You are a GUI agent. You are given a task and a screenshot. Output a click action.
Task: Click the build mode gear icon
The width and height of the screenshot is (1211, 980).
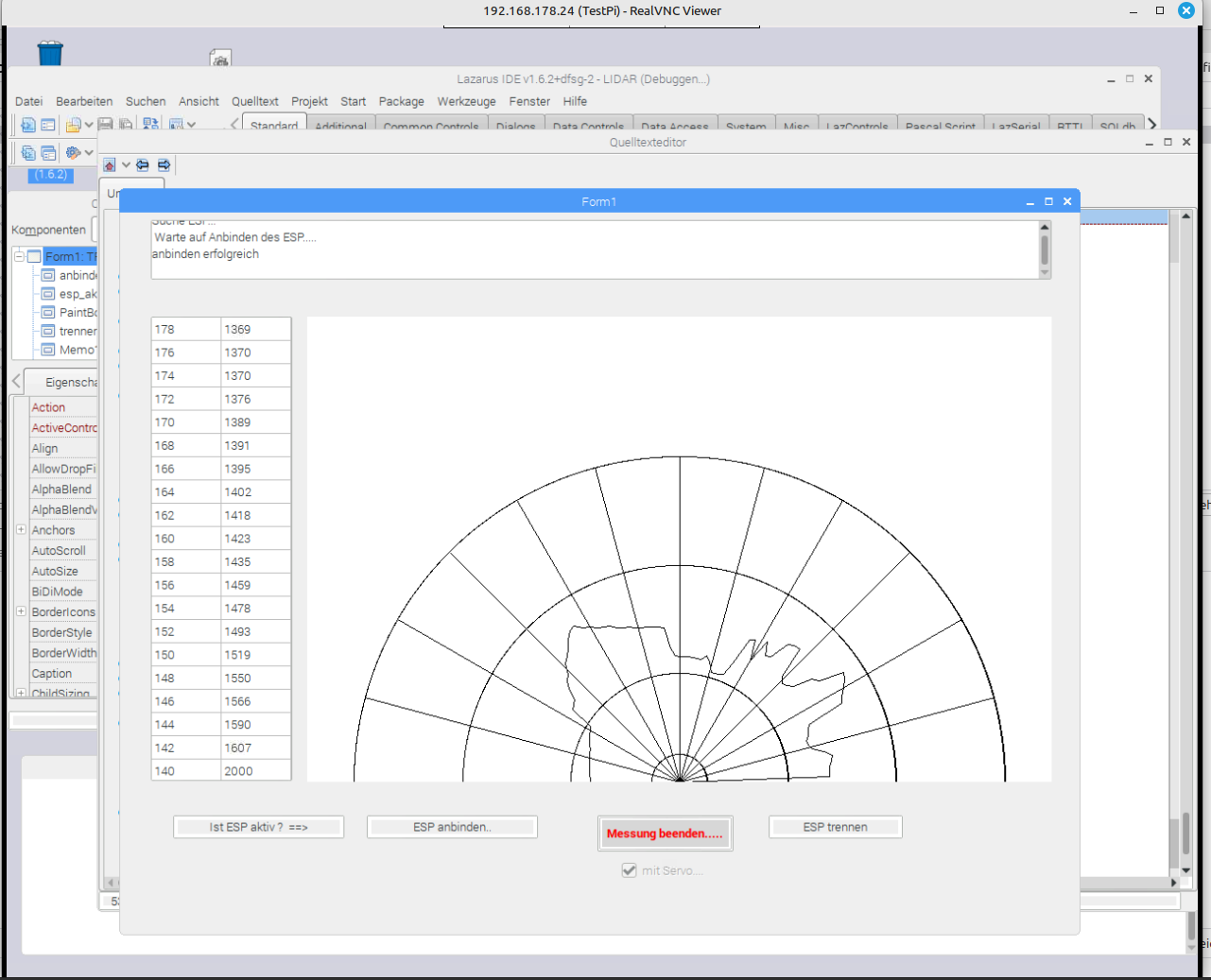coord(73,152)
